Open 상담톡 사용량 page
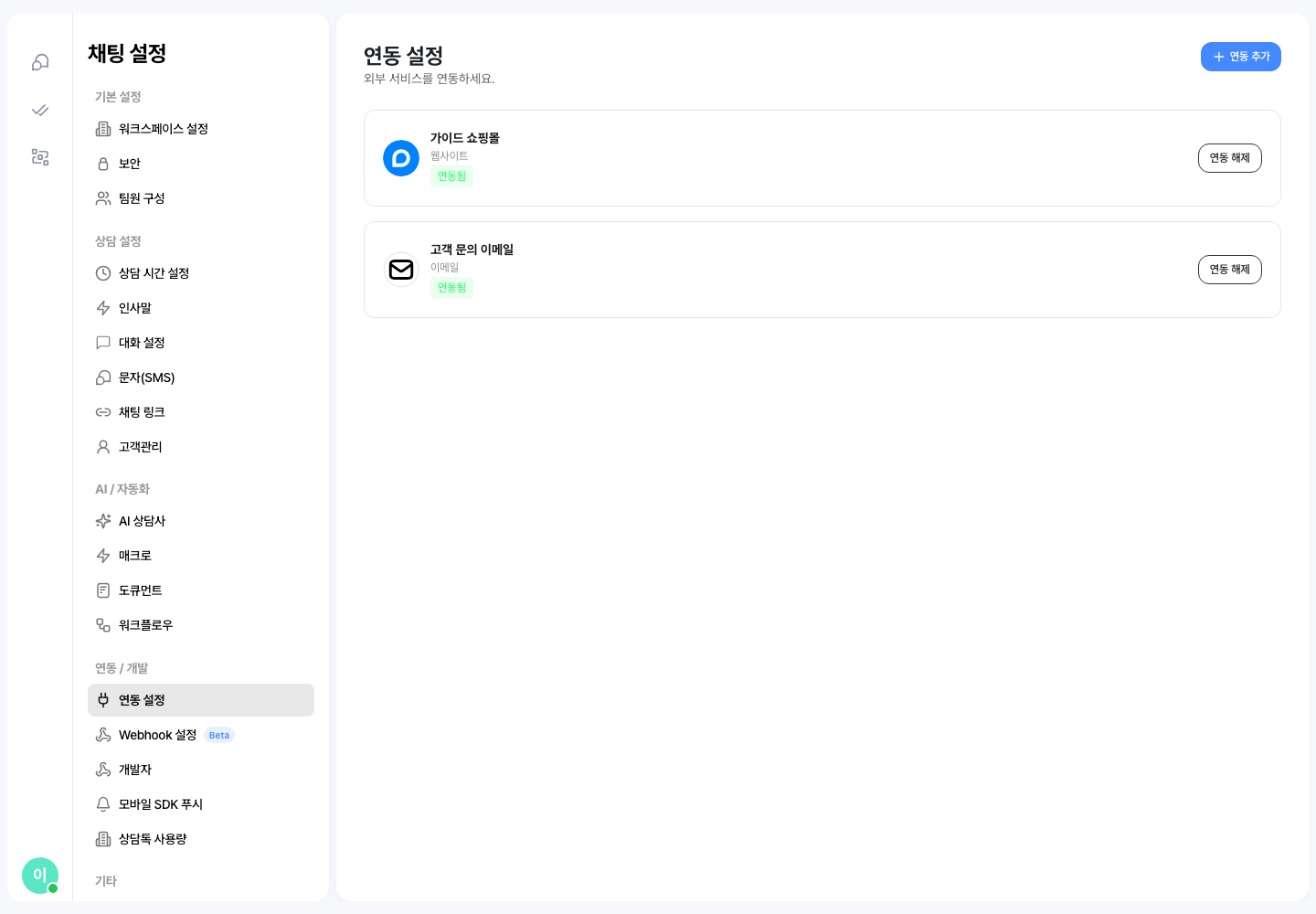The height and width of the screenshot is (914, 1316). [201, 839]
